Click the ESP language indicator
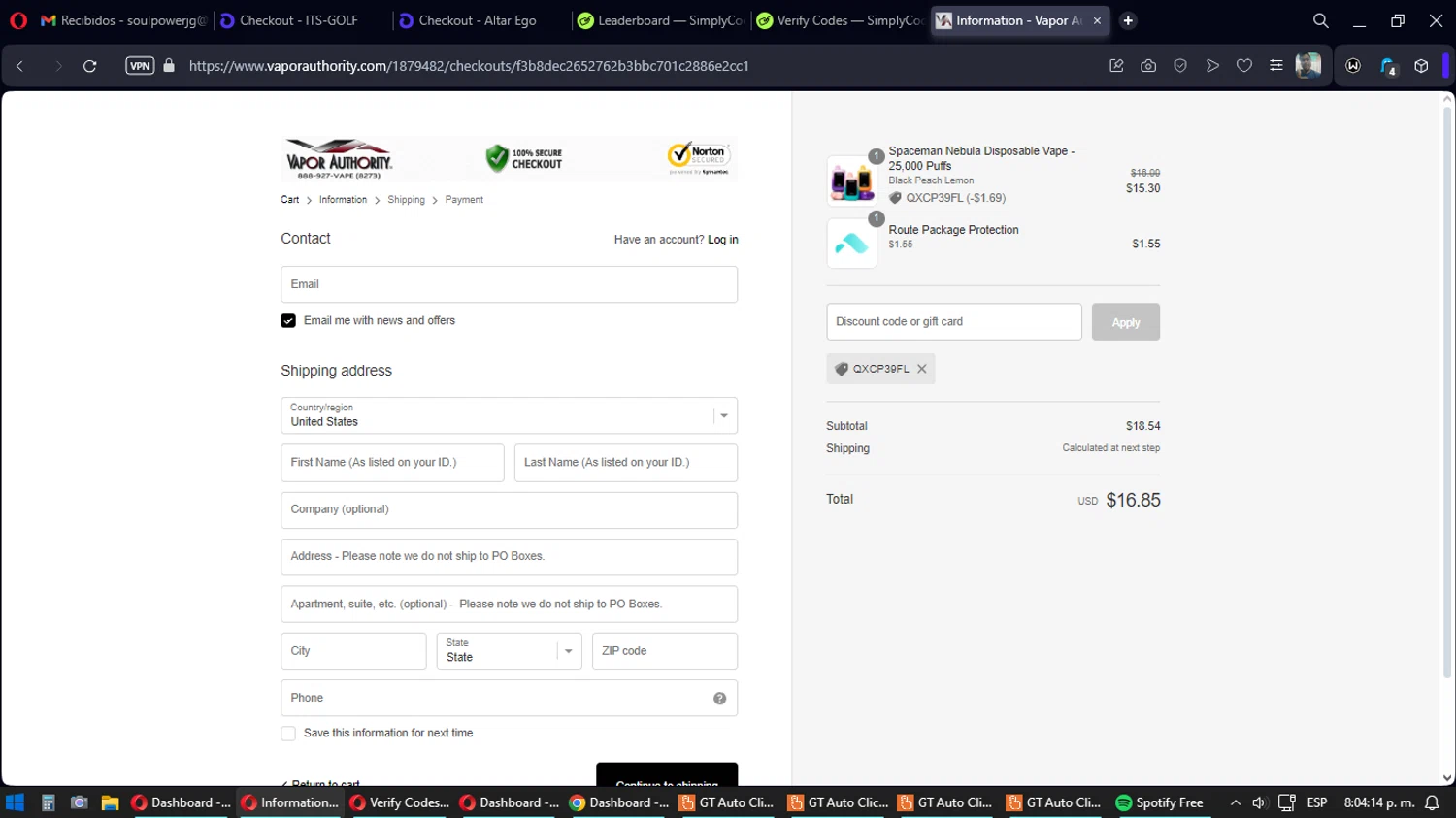1456x818 pixels. point(1317,802)
